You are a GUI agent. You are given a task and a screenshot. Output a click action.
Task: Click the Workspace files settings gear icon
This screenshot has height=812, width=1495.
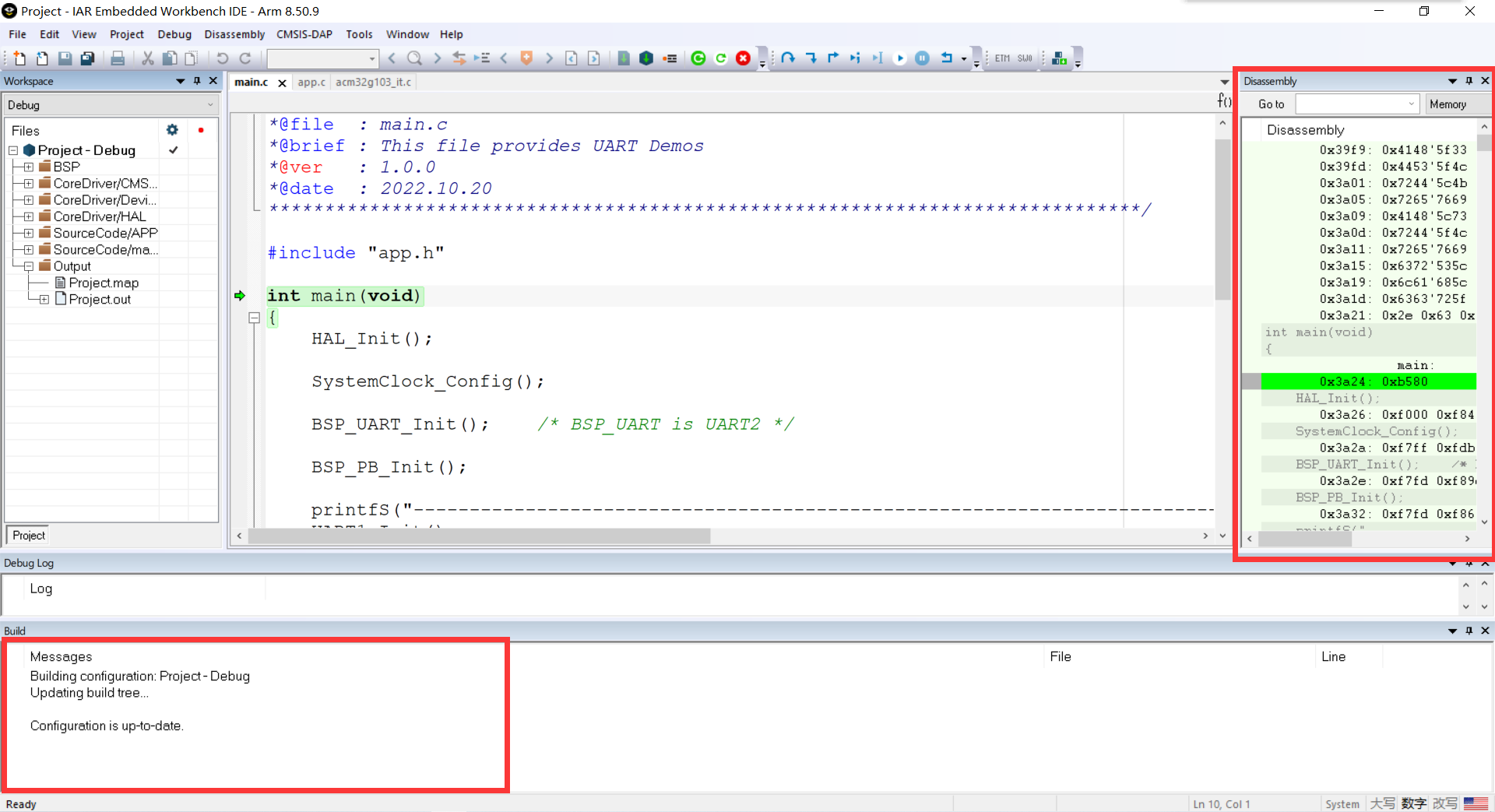pyautogui.click(x=172, y=130)
